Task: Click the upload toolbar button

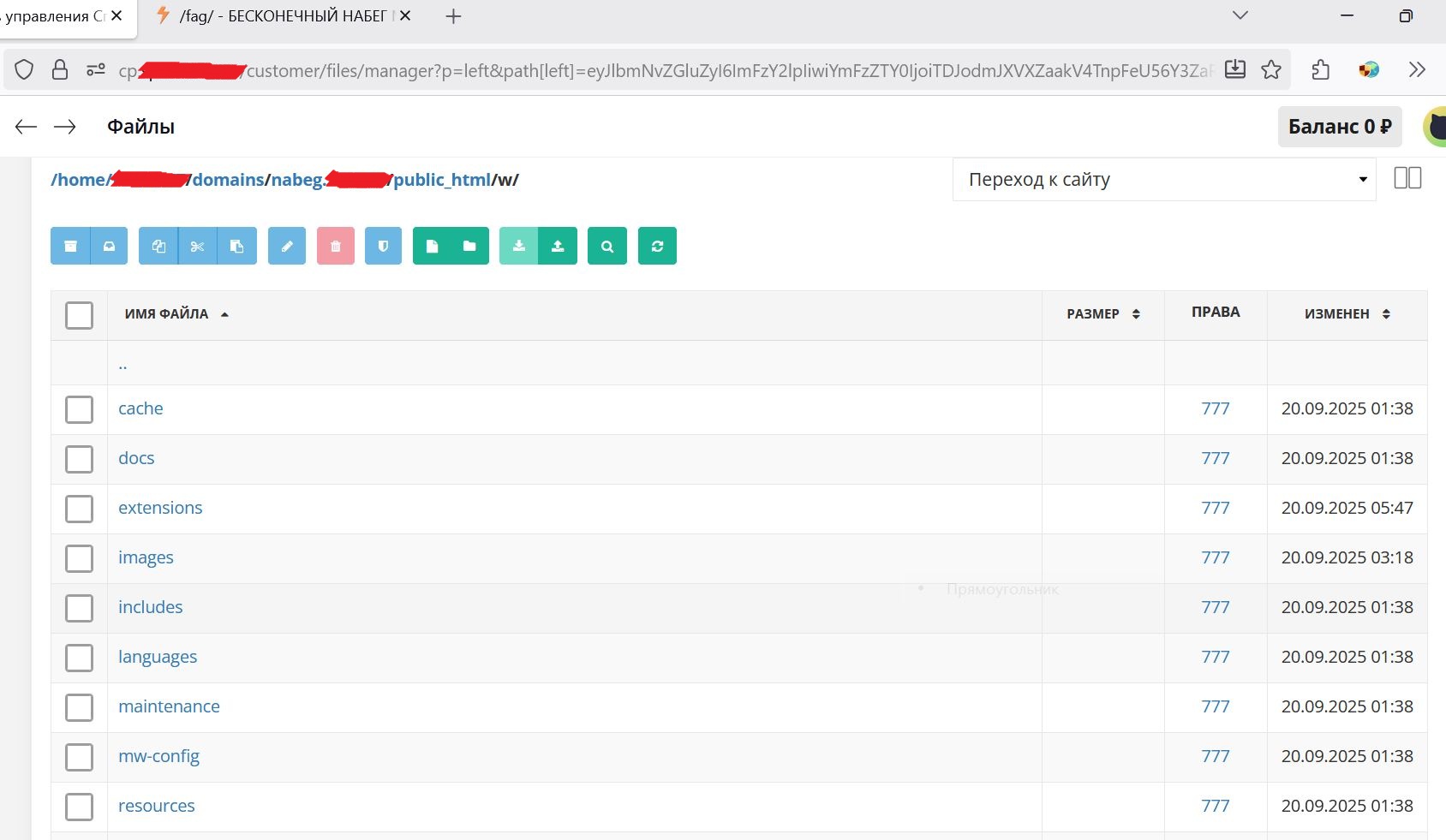Action: (558, 246)
